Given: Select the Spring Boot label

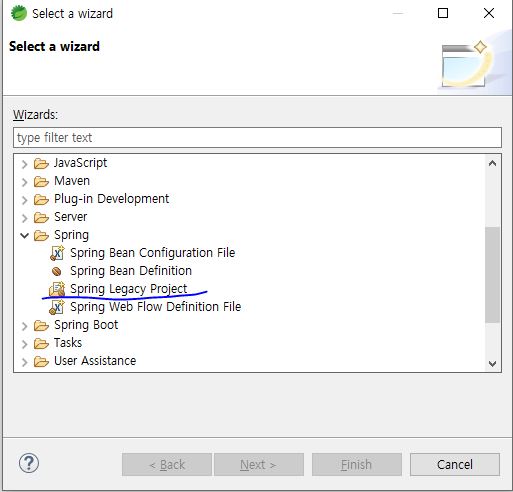Looking at the screenshot, I should [86, 325].
